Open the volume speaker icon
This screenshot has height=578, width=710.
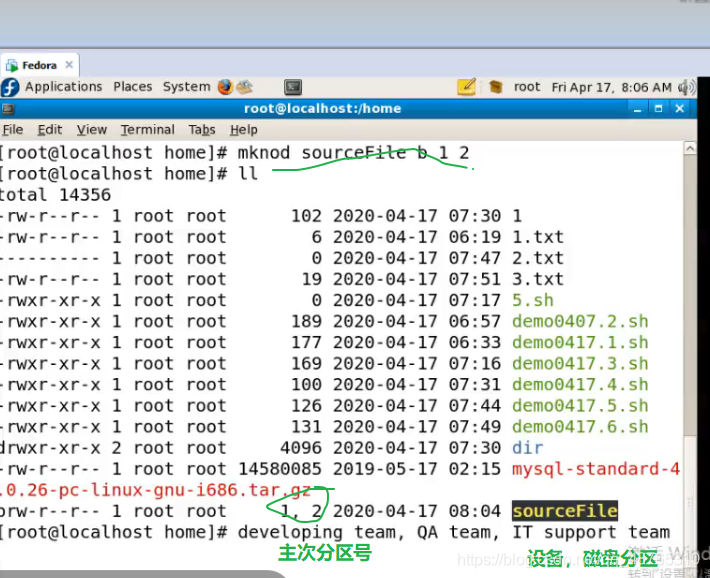(x=686, y=87)
